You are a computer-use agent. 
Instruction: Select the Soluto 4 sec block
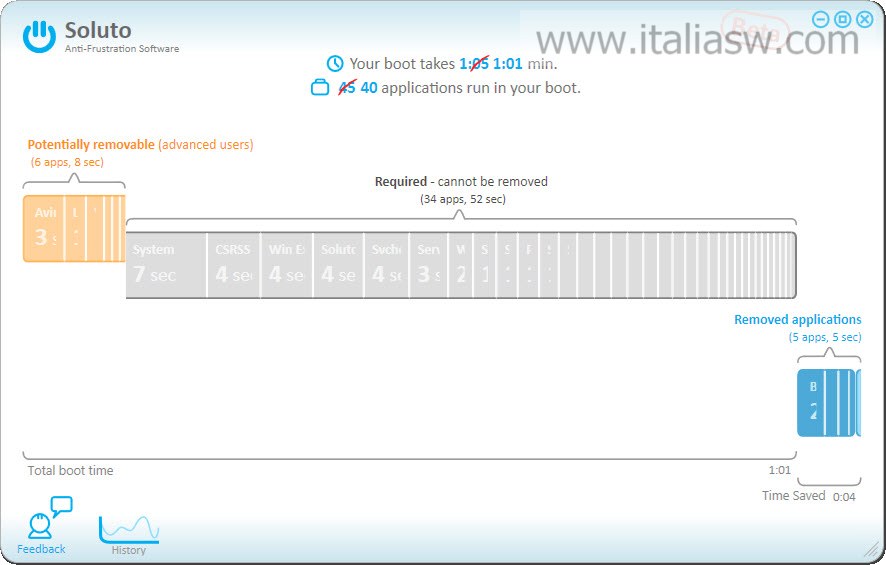tap(338, 265)
